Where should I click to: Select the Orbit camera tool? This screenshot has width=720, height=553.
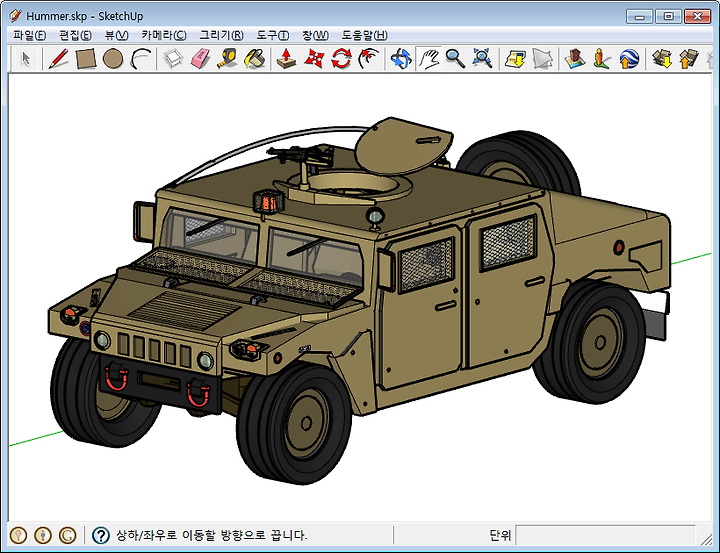tap(401, 59)
